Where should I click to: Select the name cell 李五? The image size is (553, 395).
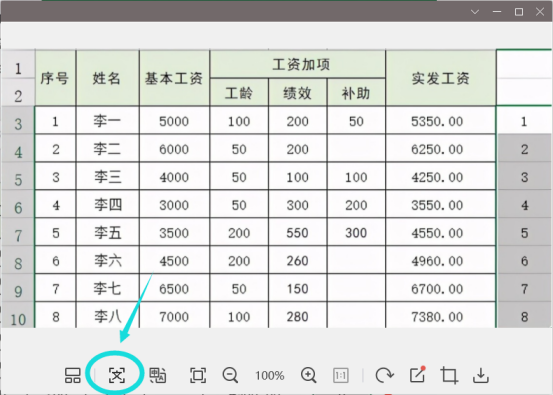(x=108, y=232)
